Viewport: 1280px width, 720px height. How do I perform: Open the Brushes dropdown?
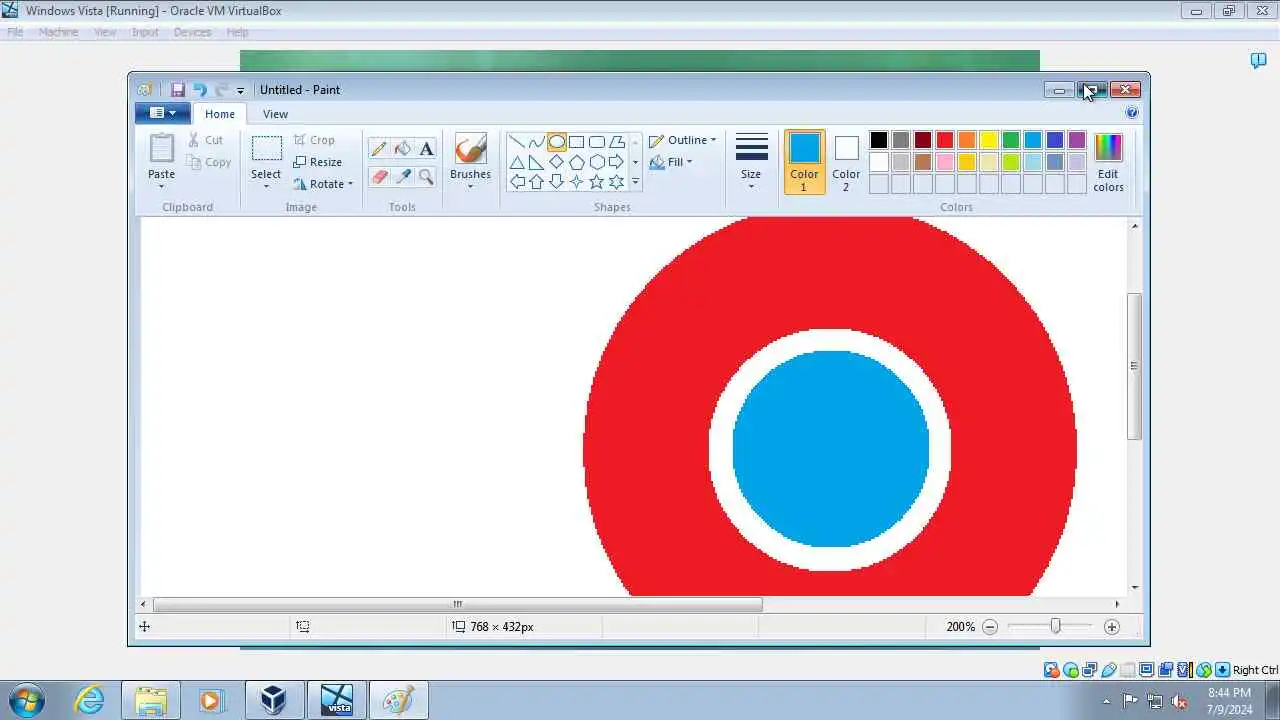(x=470, y=162)
